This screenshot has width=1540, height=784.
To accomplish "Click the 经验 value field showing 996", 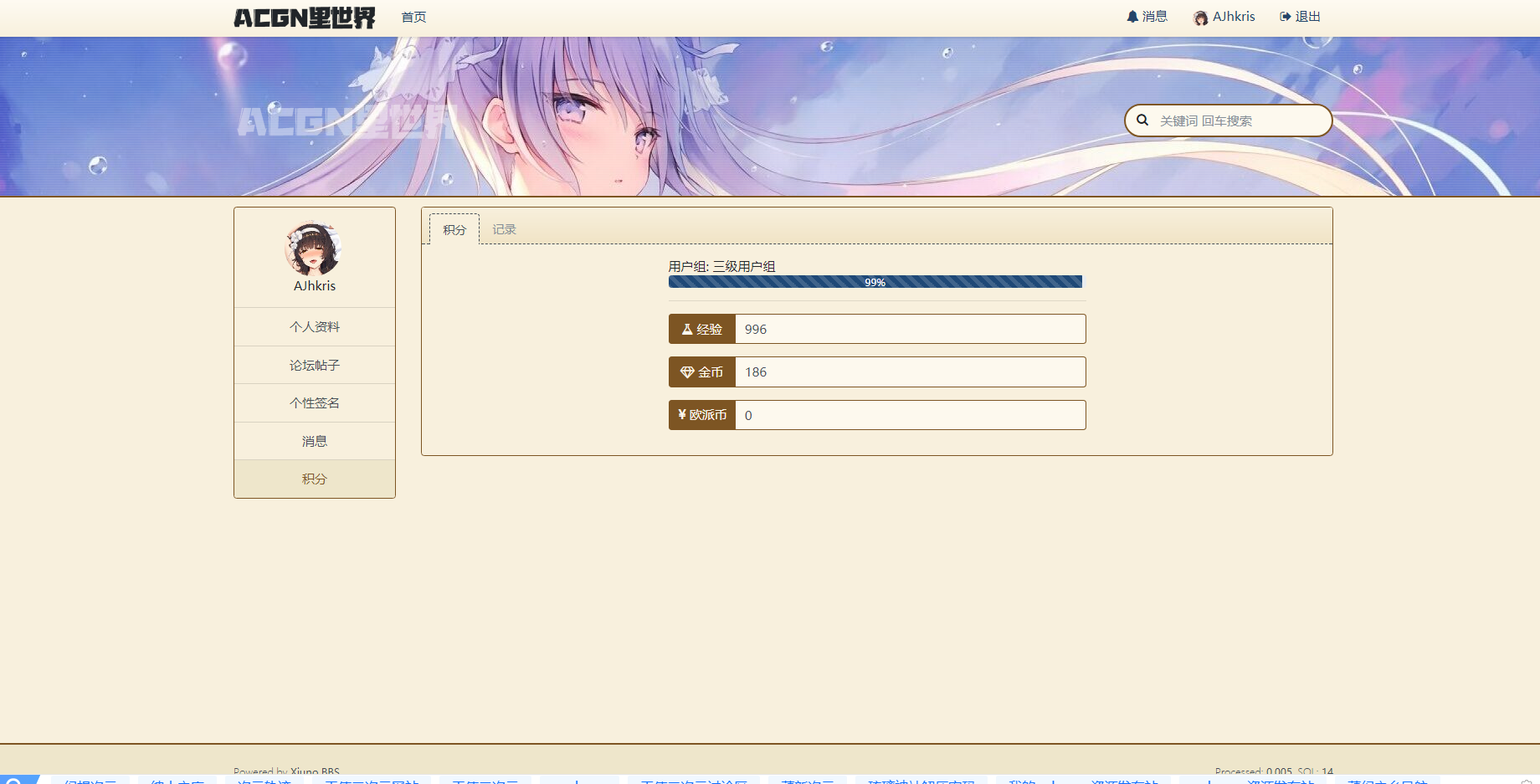I will coord(911,329).
